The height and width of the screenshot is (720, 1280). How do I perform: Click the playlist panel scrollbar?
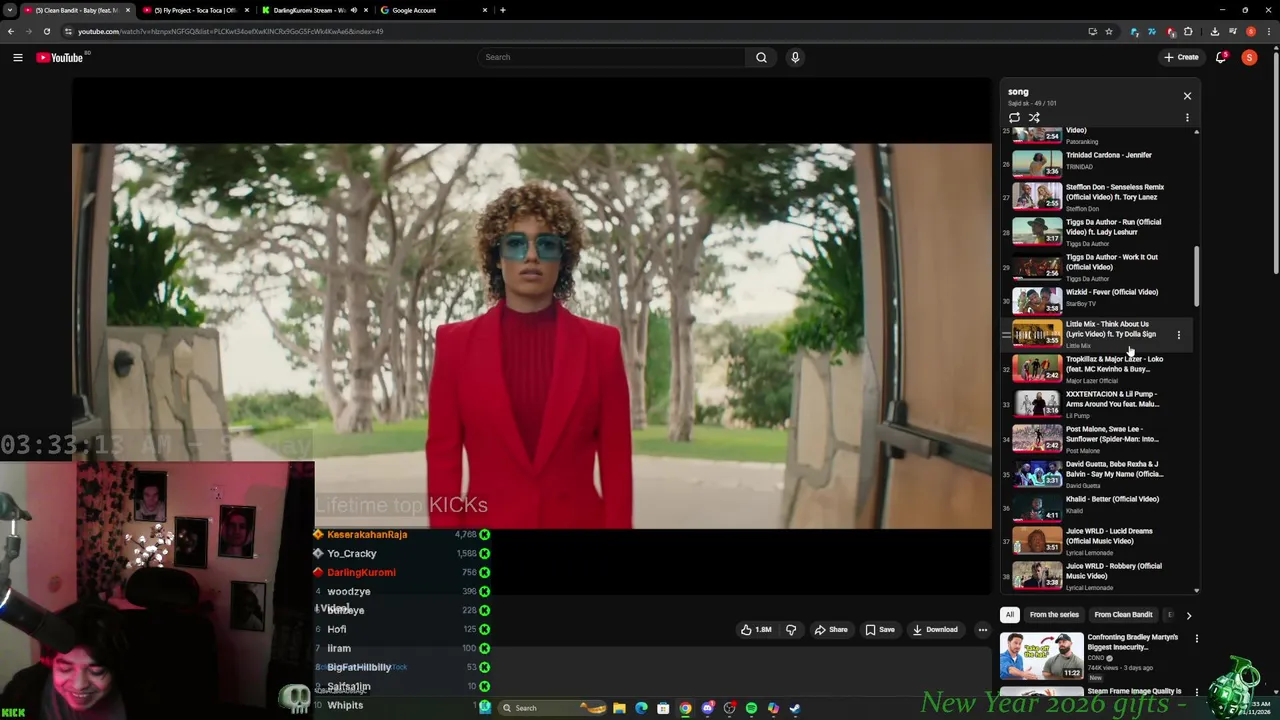pos(1196,278)
